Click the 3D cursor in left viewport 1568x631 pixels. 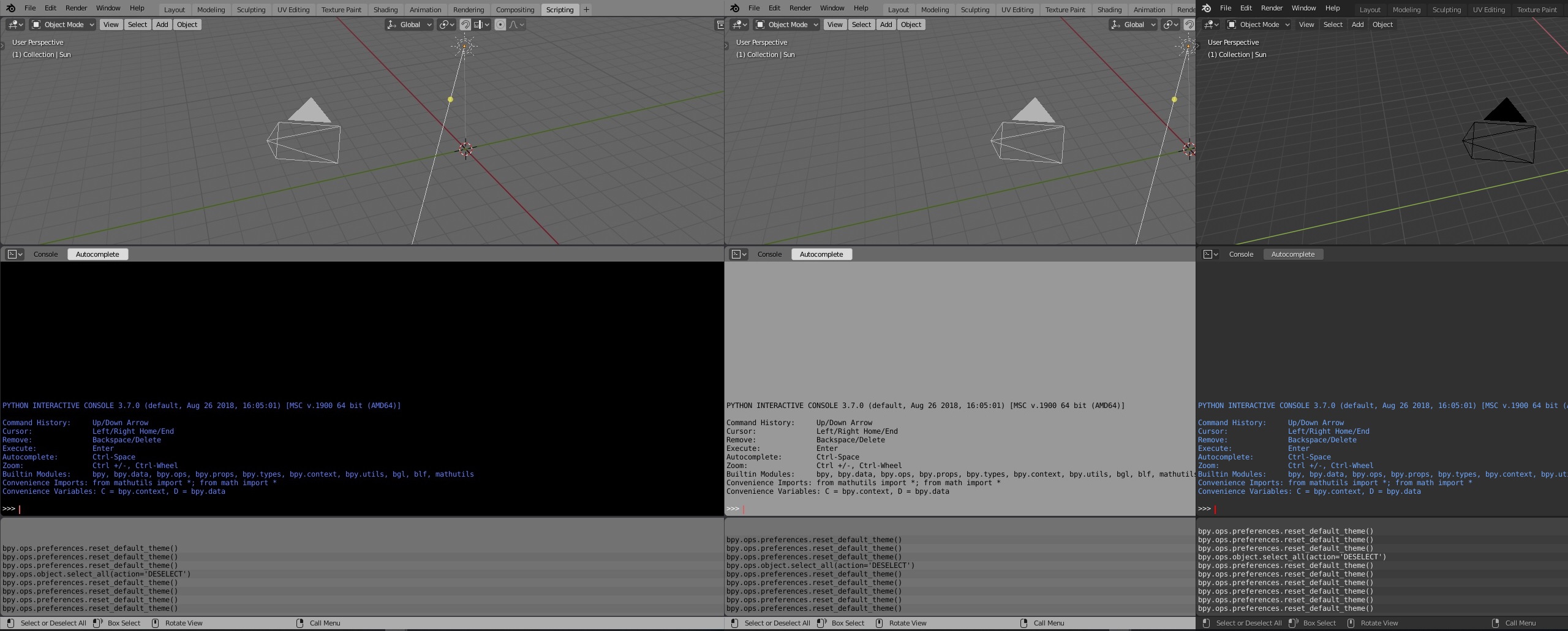[x=466, y=149]
